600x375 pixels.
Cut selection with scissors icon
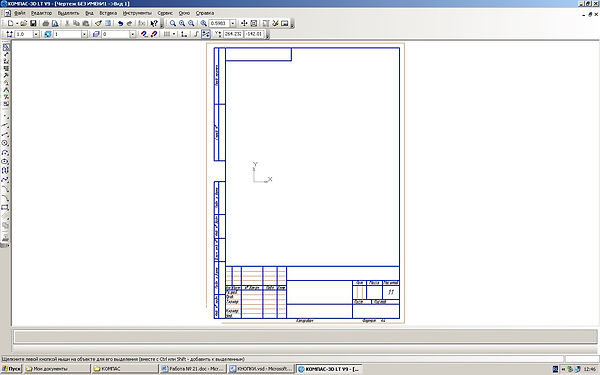click(67, 23)
